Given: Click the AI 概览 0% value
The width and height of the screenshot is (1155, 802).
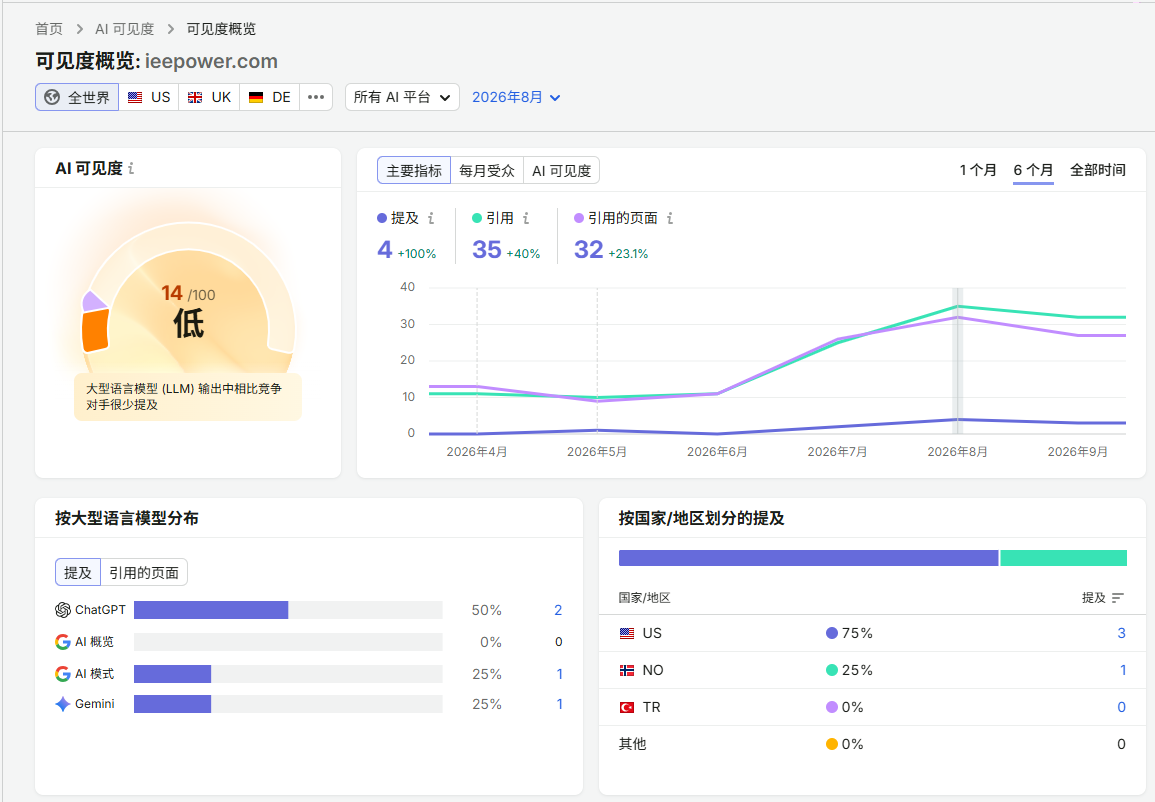Looking at the screenshot, I should [x=491, y=642].
